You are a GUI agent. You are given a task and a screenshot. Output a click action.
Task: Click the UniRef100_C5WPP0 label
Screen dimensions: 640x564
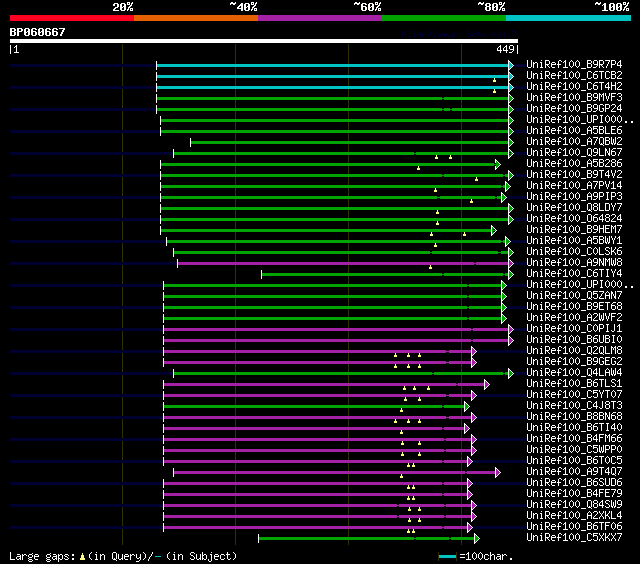574,450
